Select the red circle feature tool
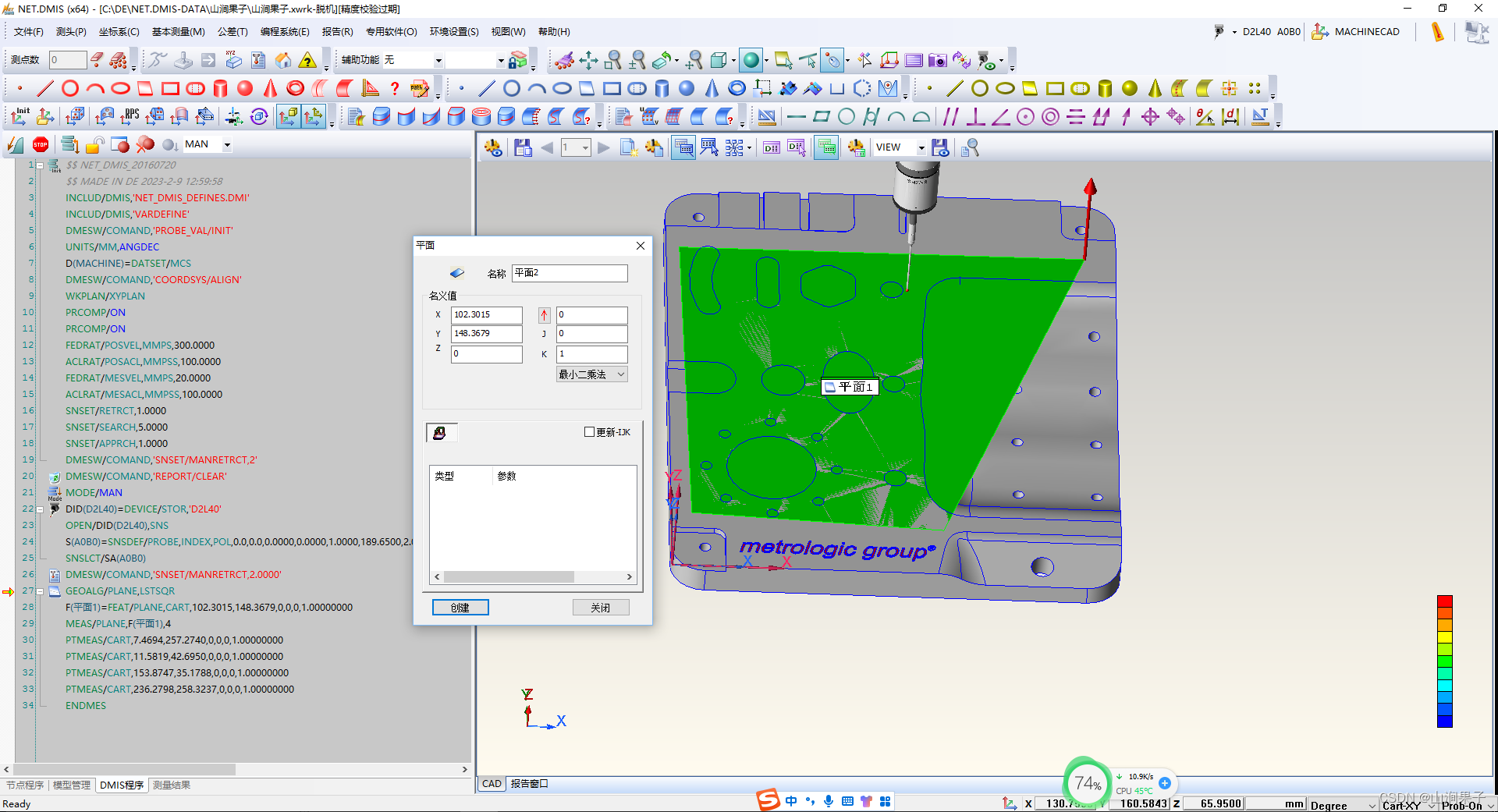The height and width of the screenshot is (812, 1498). click(70, 88)
